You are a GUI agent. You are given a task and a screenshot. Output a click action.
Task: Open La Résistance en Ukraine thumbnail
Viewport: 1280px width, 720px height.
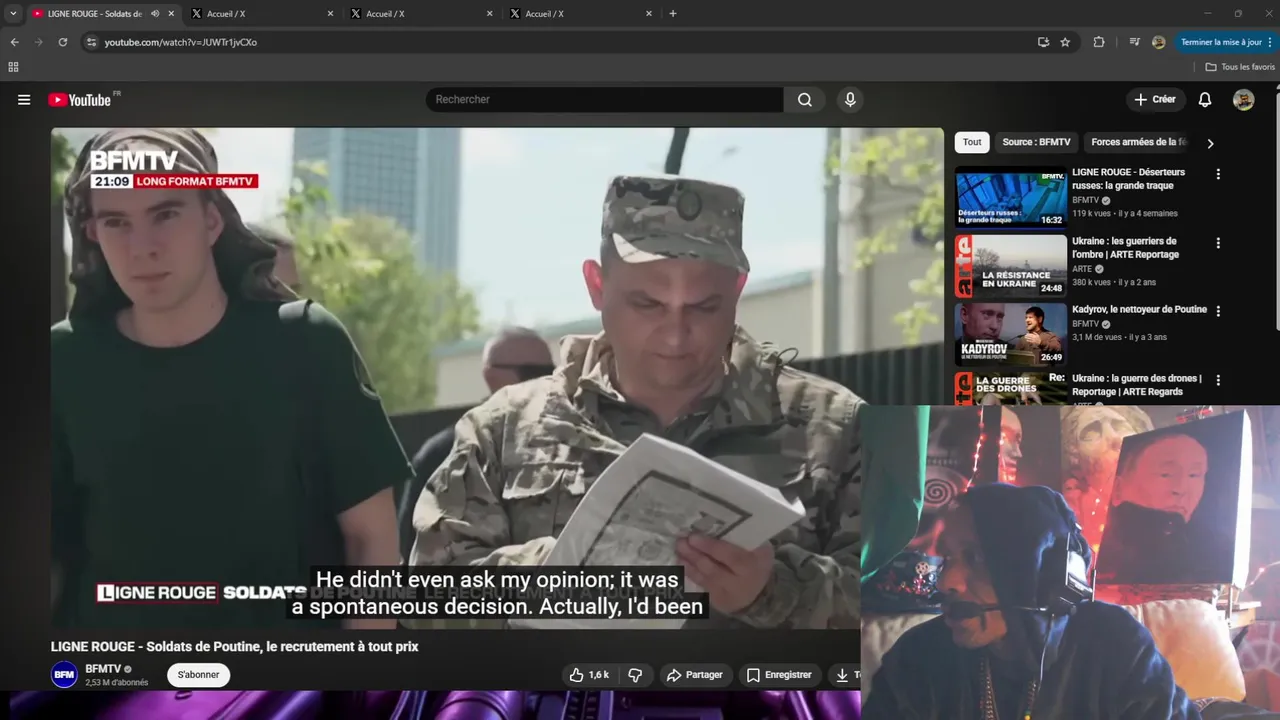pyautogui.click(x=1011, y=266)
